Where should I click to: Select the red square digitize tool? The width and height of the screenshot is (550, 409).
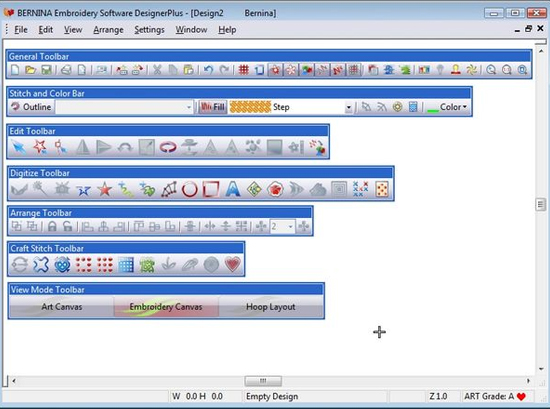click(x=211, y=189)
